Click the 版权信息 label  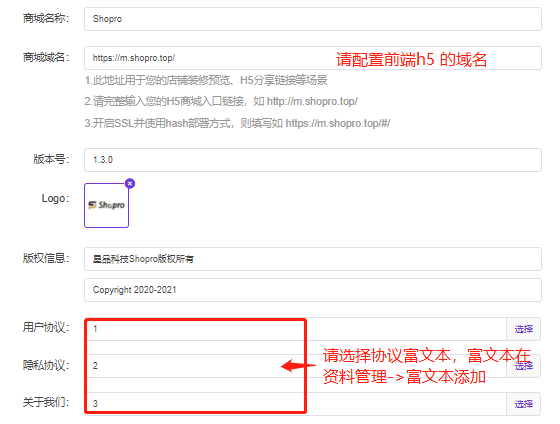(46, 258)
